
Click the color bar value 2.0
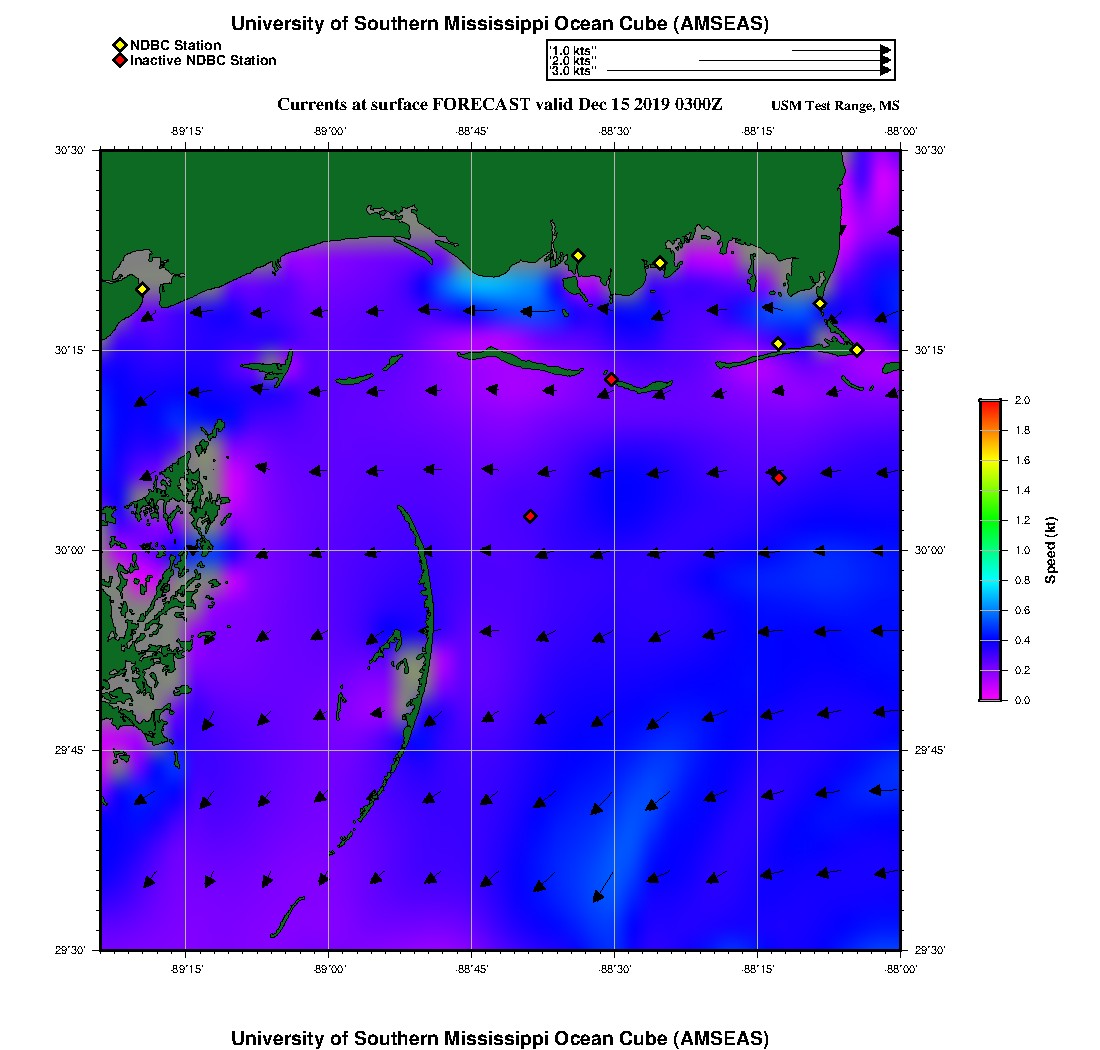click(1022, 400)
